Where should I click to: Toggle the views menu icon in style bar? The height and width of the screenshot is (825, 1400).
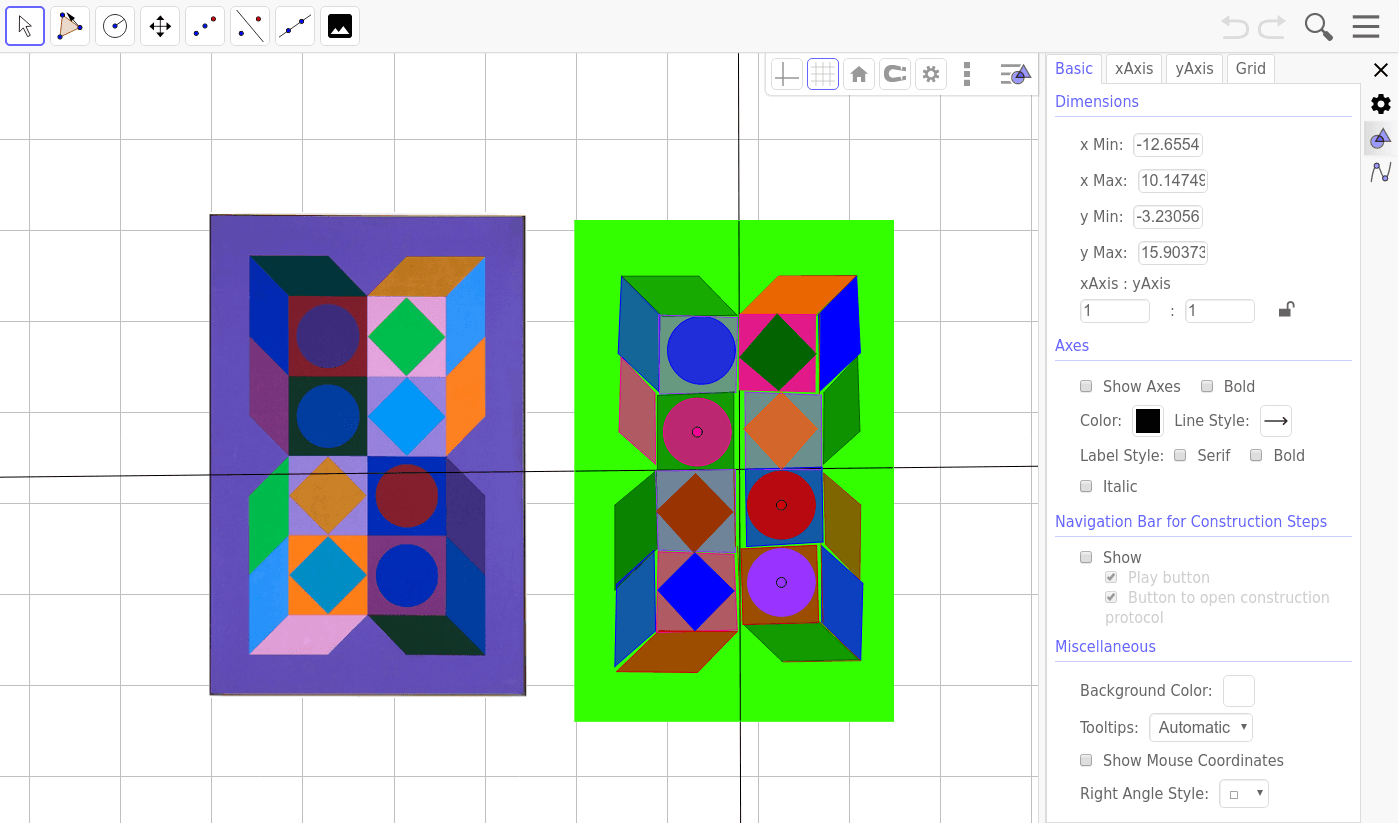[1015, 74]
